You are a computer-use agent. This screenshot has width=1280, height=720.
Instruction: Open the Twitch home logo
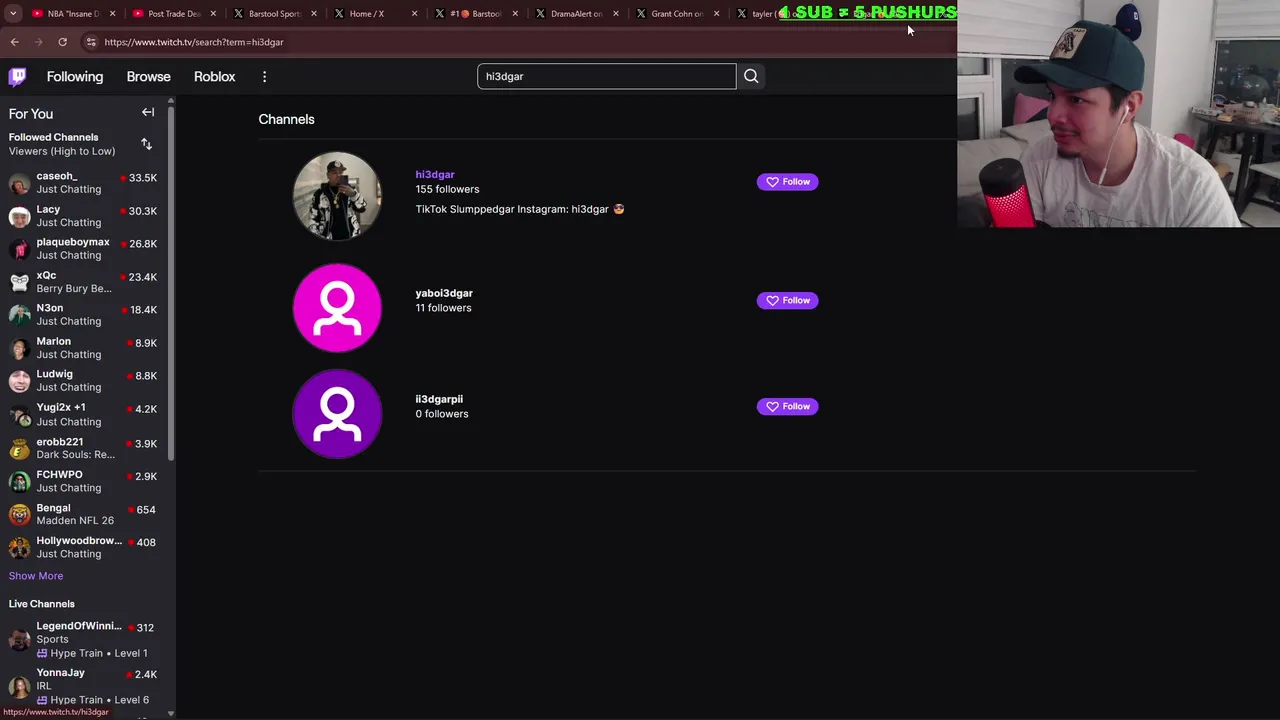click(x=18, y=76)
